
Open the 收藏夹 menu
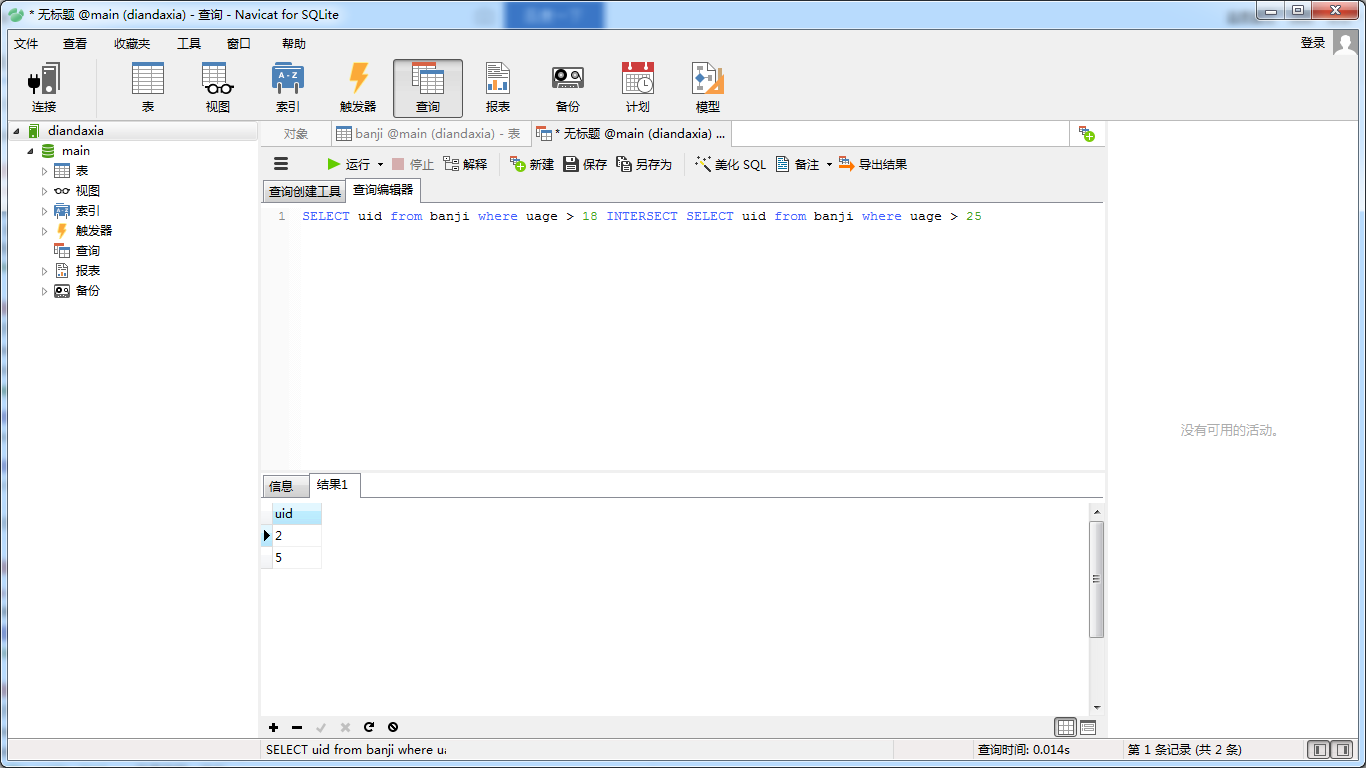pyautogui.click(x=132, y=43)
